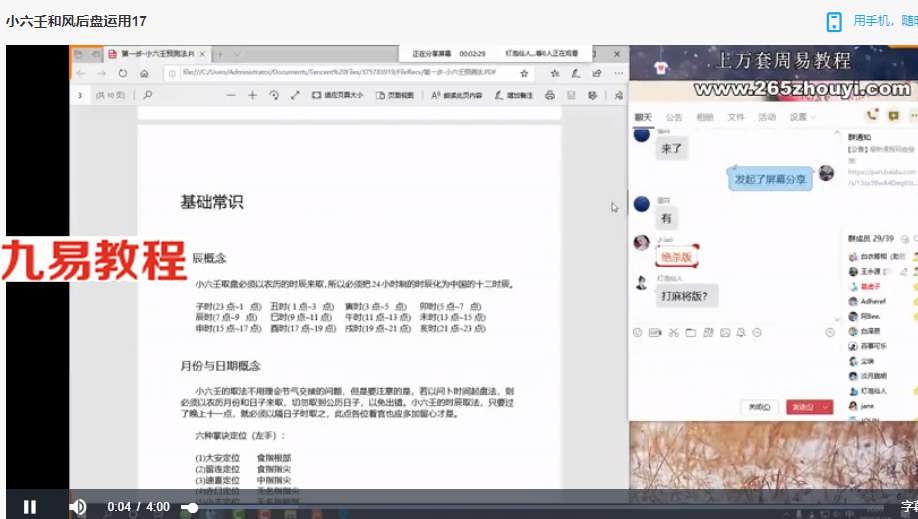Refresh the PDF browser page

click(122, 73)
